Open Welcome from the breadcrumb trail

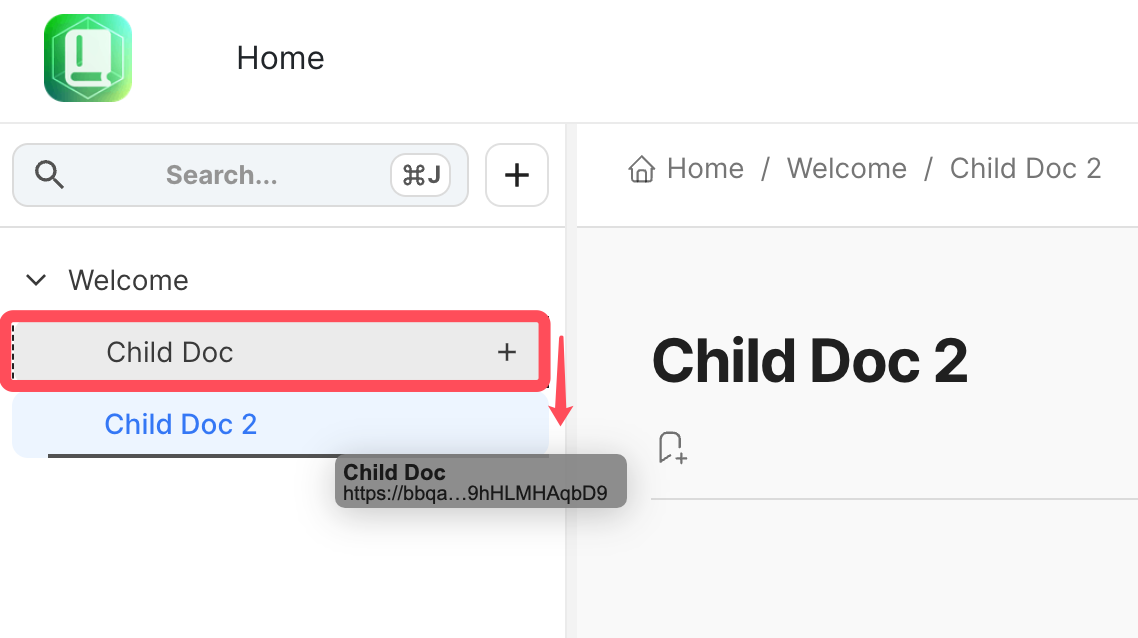[846, 169]
